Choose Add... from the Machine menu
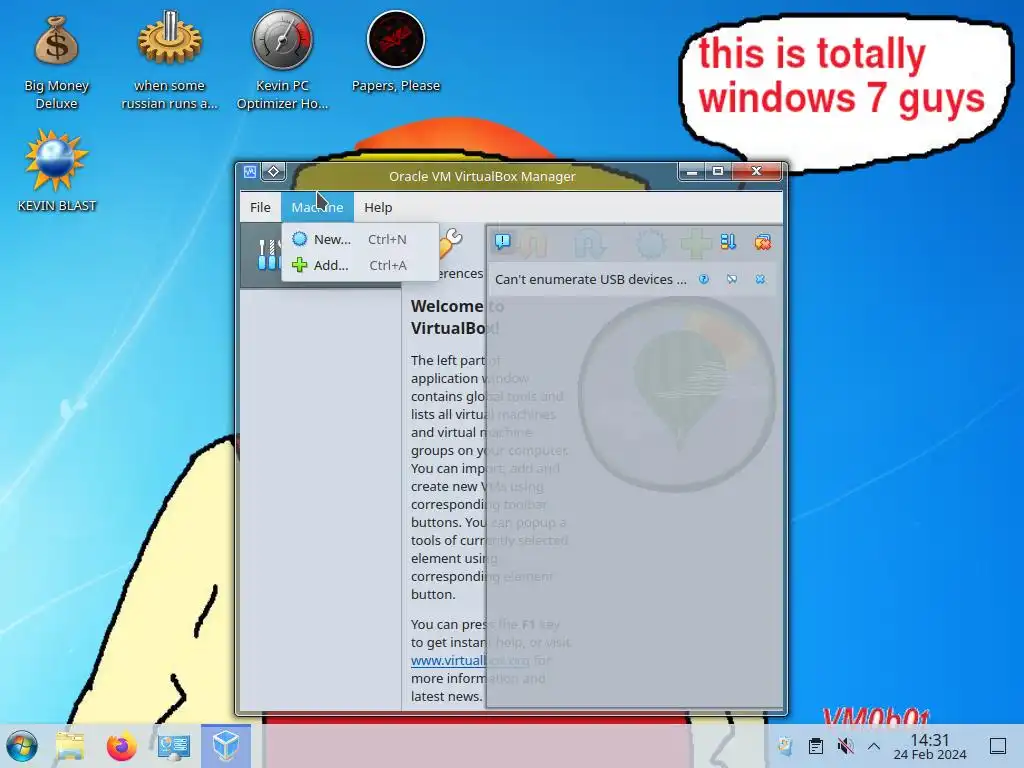Viewport: 1024px width, 768px height. pos(360,265)
